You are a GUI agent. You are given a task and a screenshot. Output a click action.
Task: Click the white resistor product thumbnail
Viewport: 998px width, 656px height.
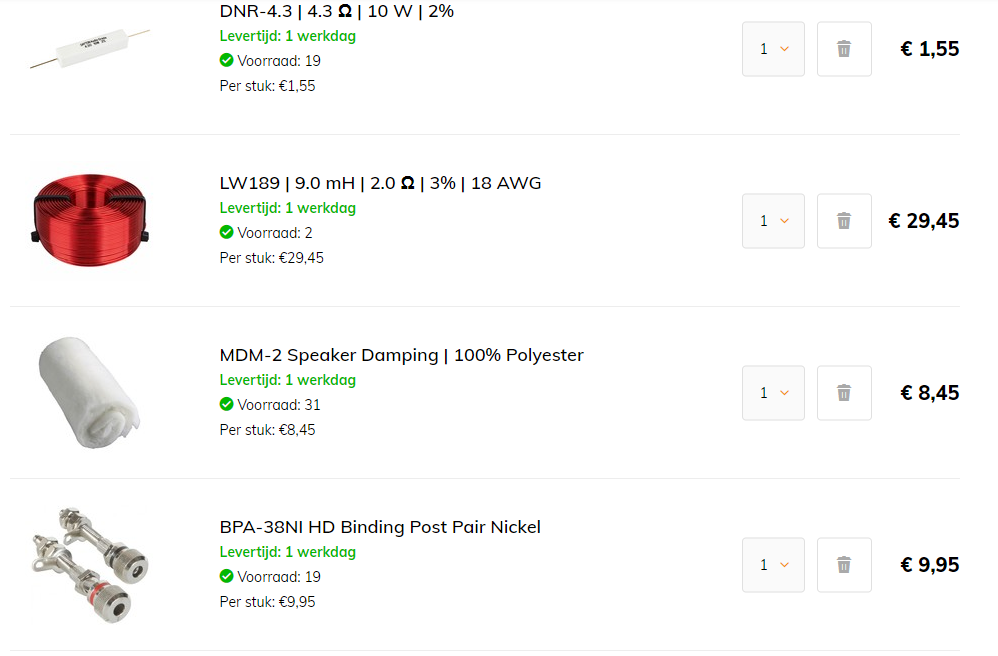[90, 48]
